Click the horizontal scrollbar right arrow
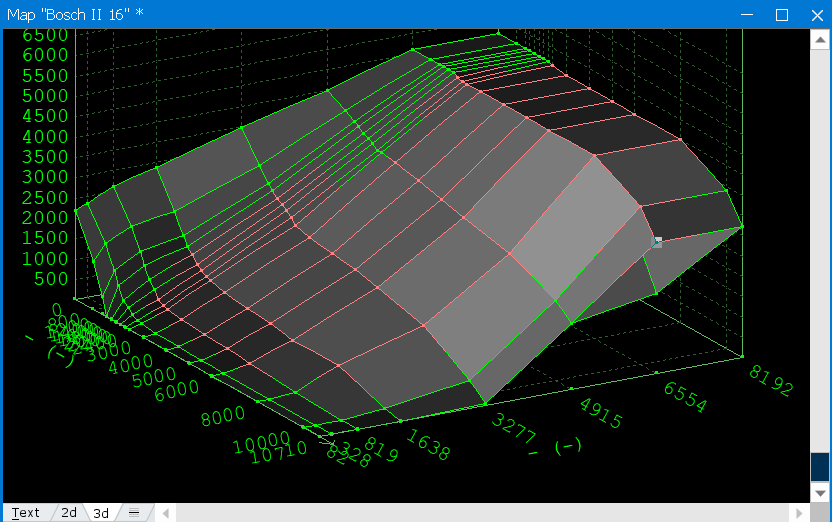 798,513
